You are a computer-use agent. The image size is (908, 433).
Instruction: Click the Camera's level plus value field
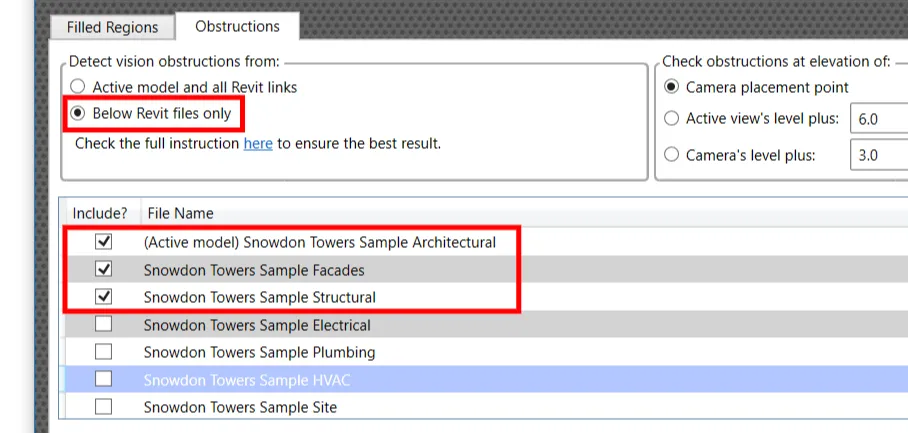(878, 155)
